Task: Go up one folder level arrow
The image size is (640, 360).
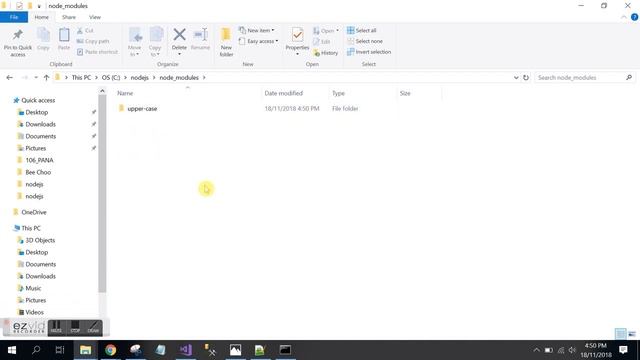Action: tap(46, 78)
